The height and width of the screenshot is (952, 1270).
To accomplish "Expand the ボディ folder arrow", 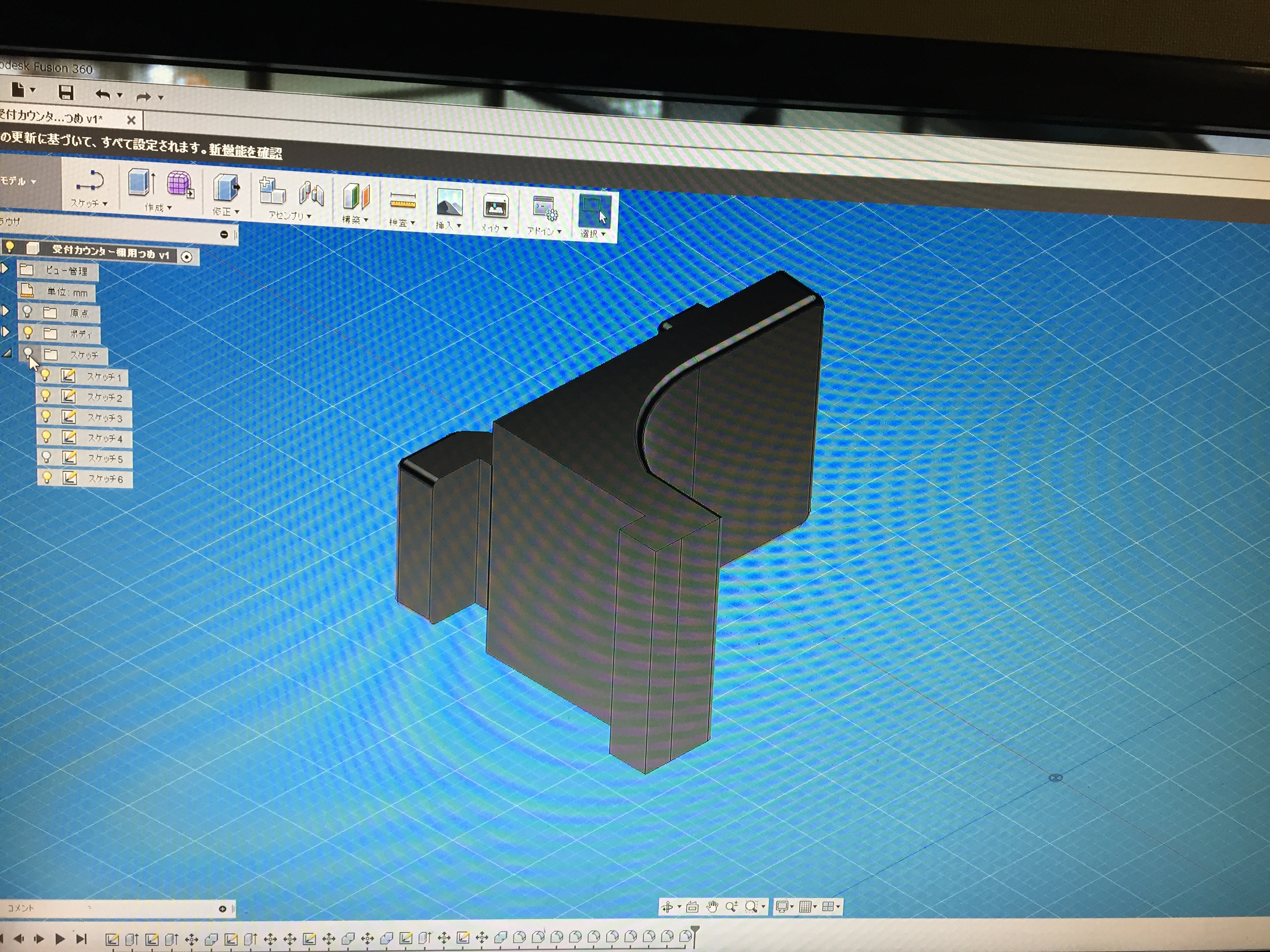I will click(x=6, y=331).
